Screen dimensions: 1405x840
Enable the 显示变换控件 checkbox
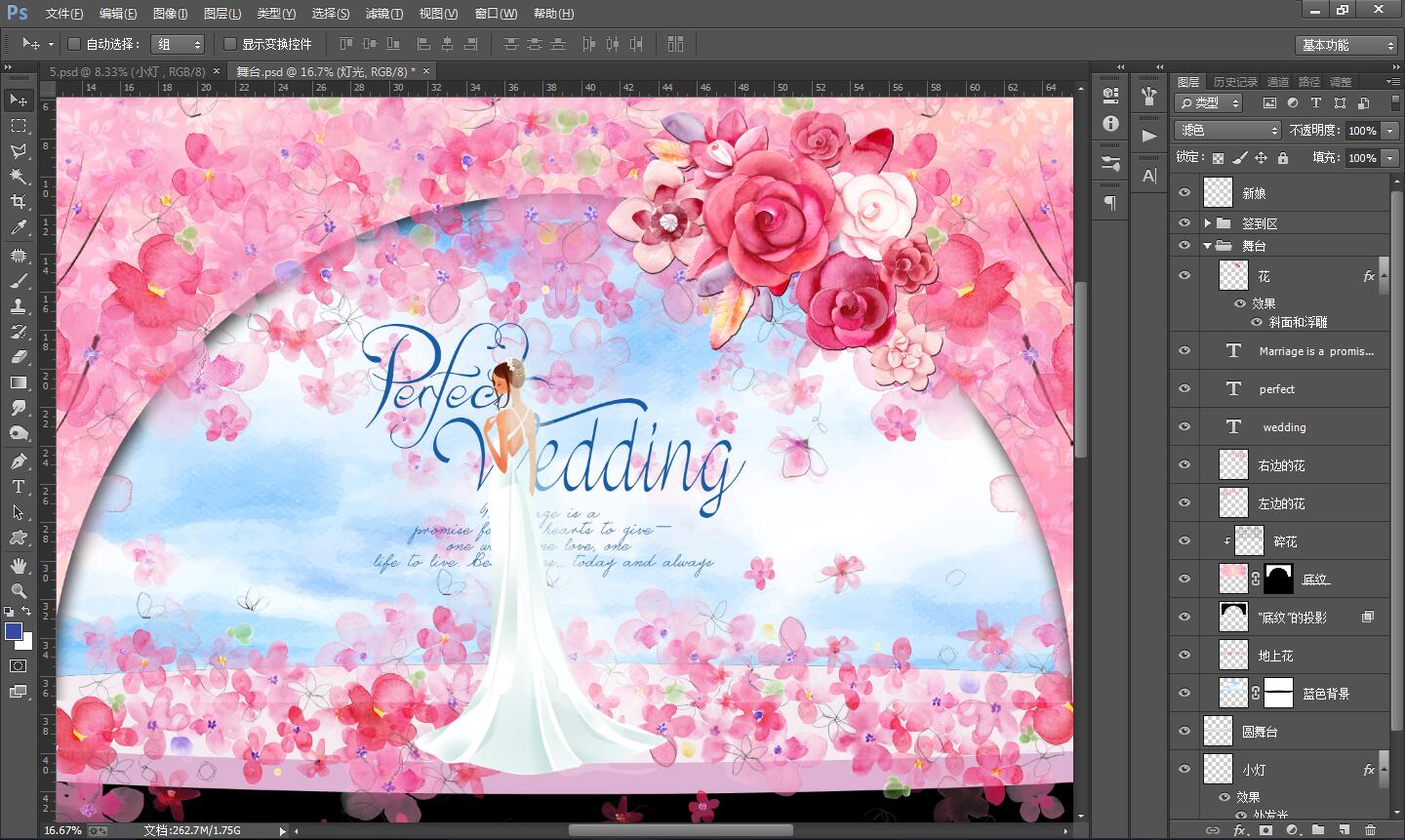[x=230, y=44]
